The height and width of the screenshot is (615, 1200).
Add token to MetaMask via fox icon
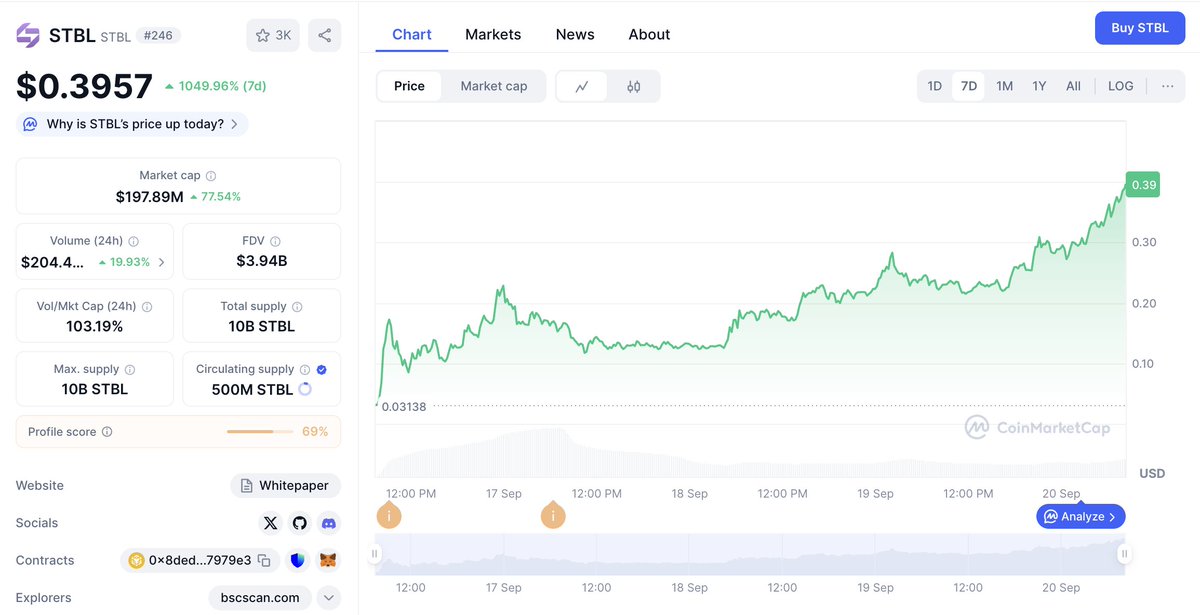[x=328, y=560]
